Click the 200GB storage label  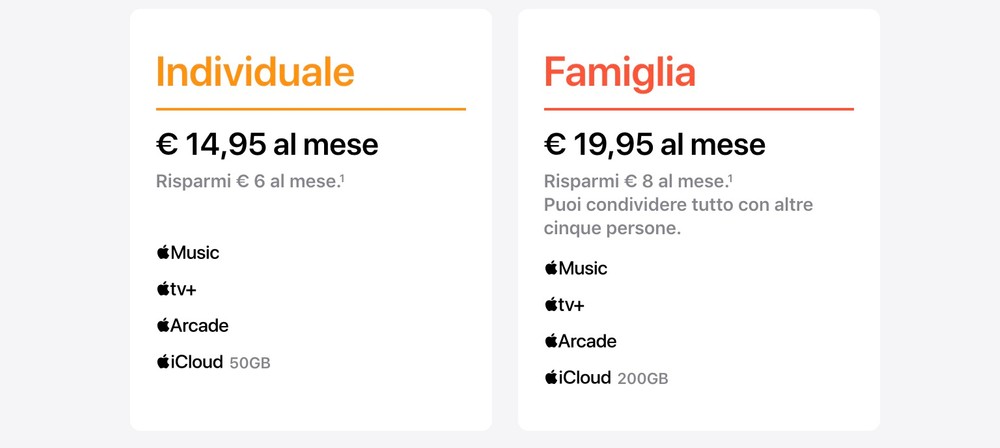(x=643, y=379)
